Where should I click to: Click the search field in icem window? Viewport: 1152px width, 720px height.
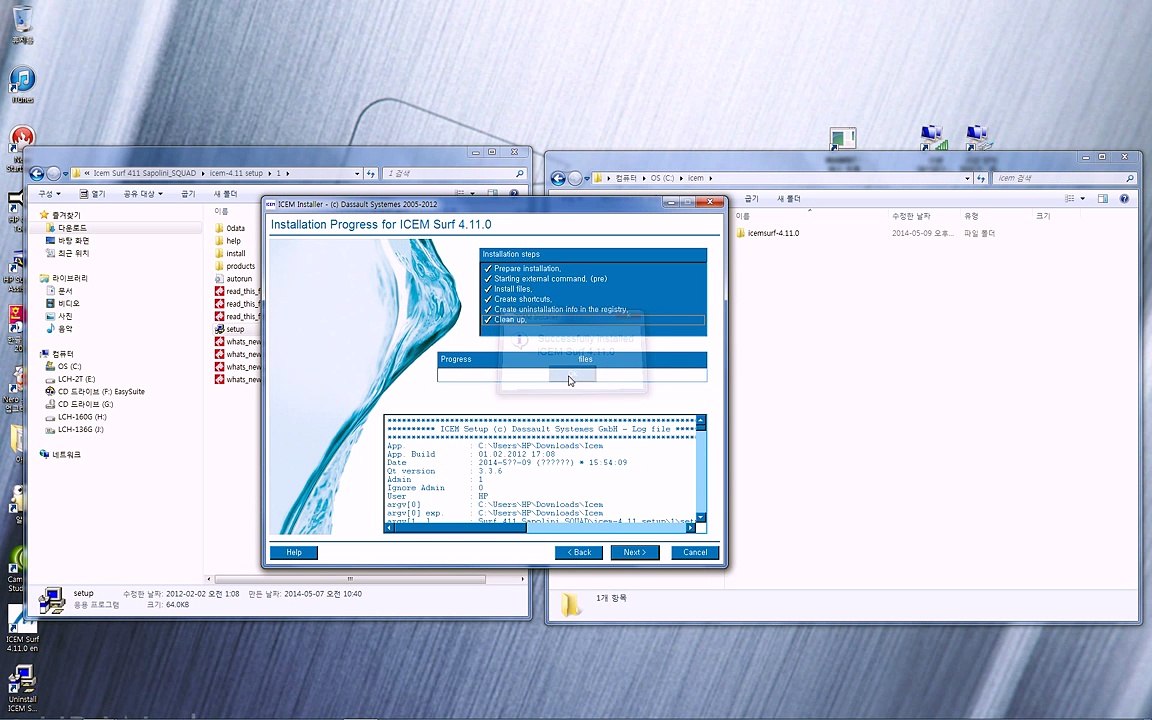[1064, 178]
